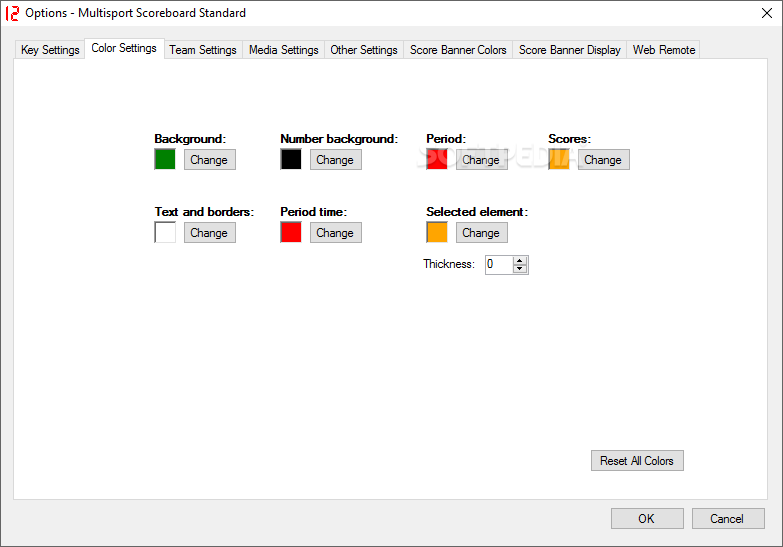
Task: Click the black Number background swatch
Action: [x=291, y=159]
